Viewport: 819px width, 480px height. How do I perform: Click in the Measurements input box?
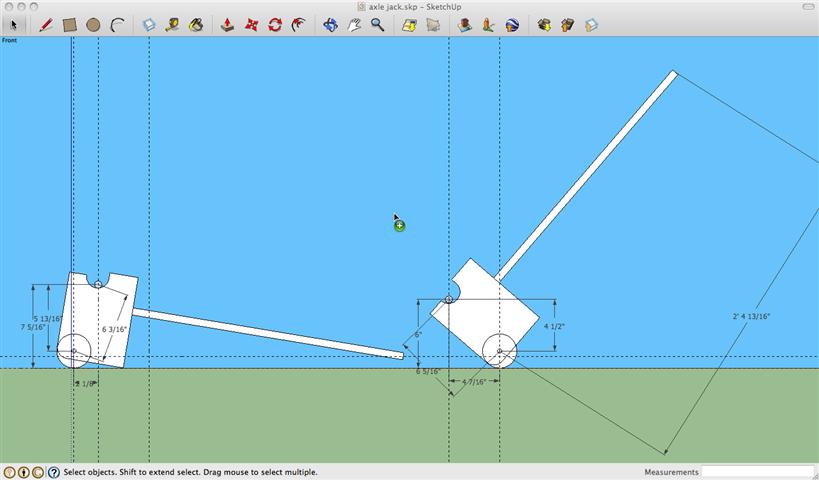757,472
